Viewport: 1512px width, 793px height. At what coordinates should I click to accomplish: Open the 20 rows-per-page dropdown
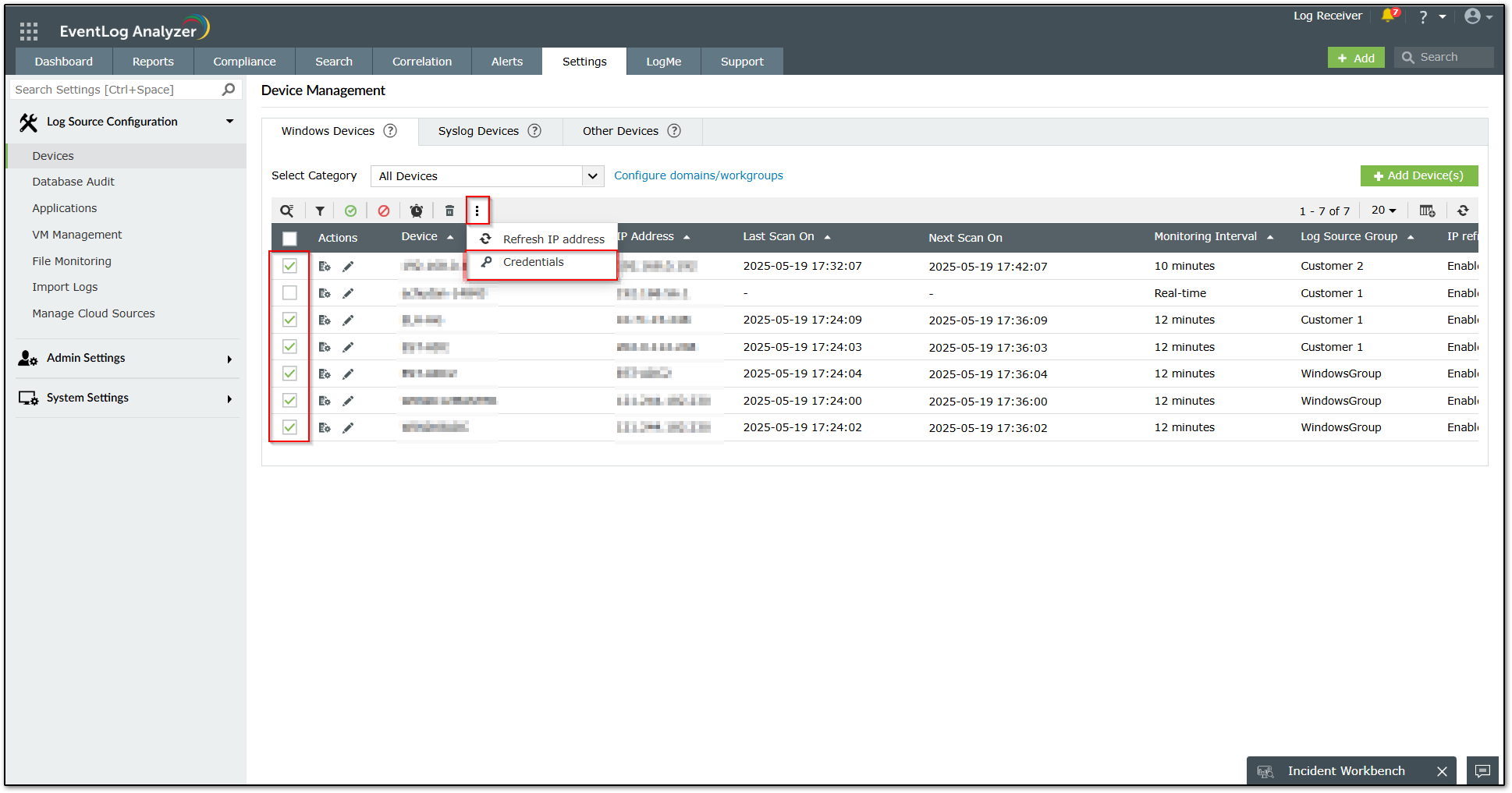(1383, 211)
